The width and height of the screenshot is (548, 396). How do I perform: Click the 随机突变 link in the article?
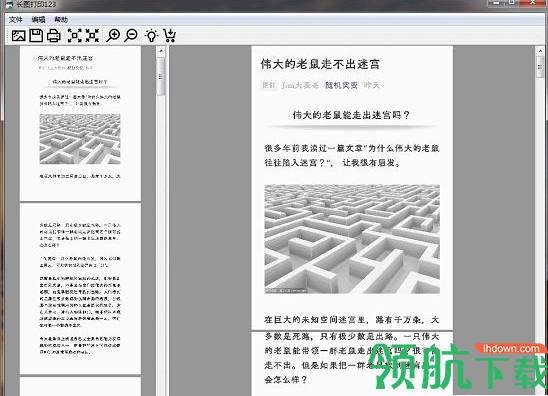pyautogui.click(x=341, y=85)
